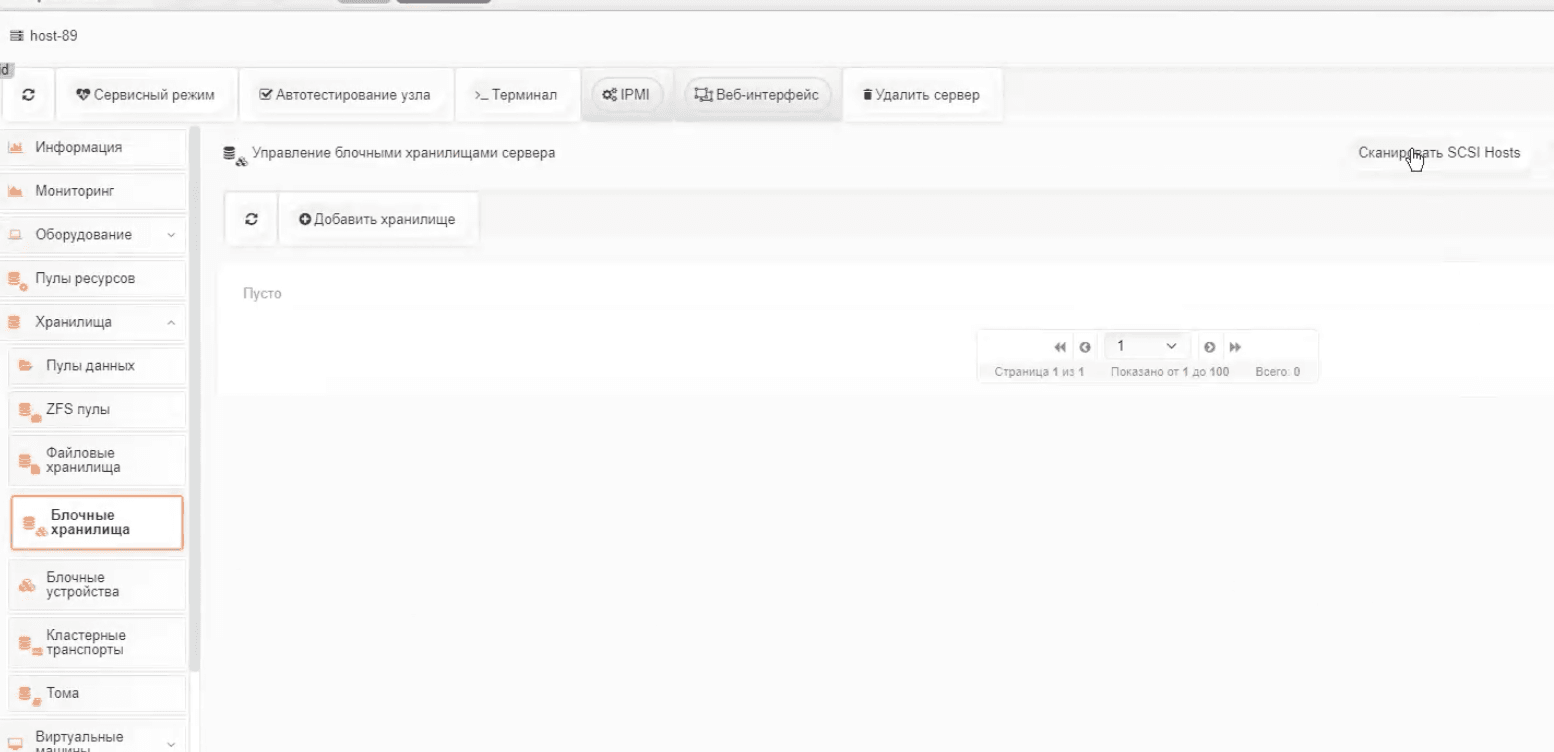
Task: Go to next page arrow
Action: click(x=1210, y=347)
